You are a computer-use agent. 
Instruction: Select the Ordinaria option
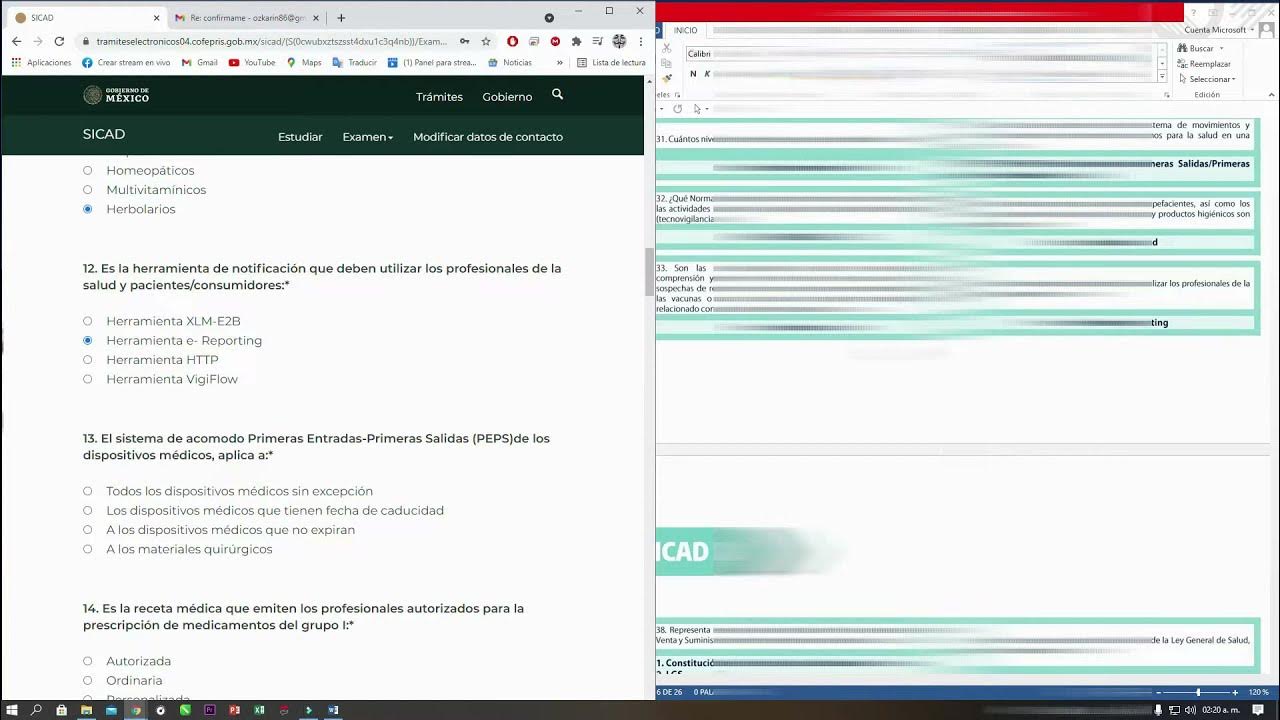point(88,680)
